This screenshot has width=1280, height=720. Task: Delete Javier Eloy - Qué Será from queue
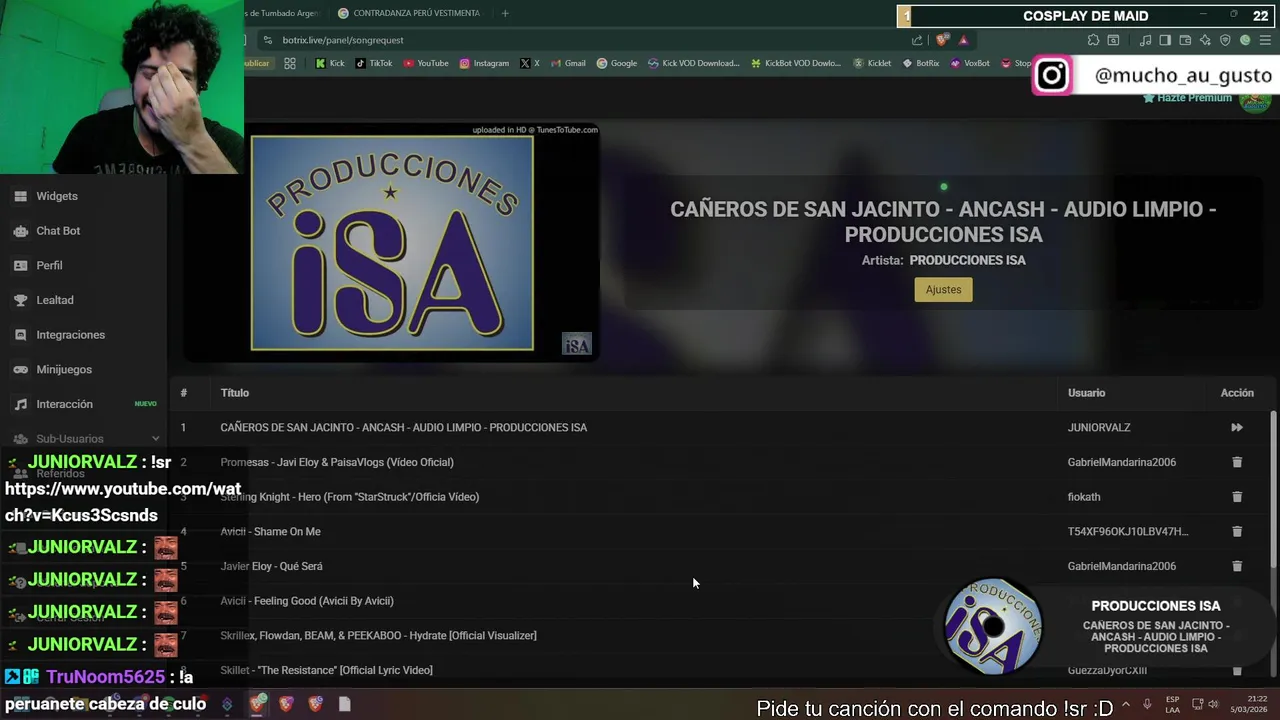[x=1237, y=566]
